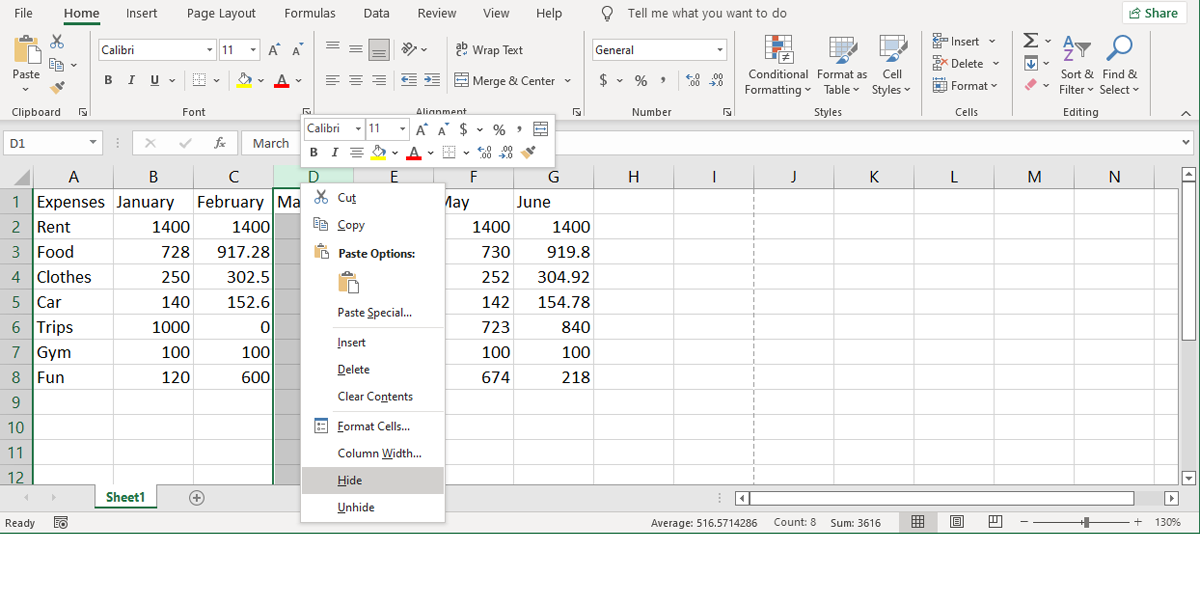Click ribbon Increase Decimal button
The width and height of the screenshot is (1200, 600).
(693, 80)
